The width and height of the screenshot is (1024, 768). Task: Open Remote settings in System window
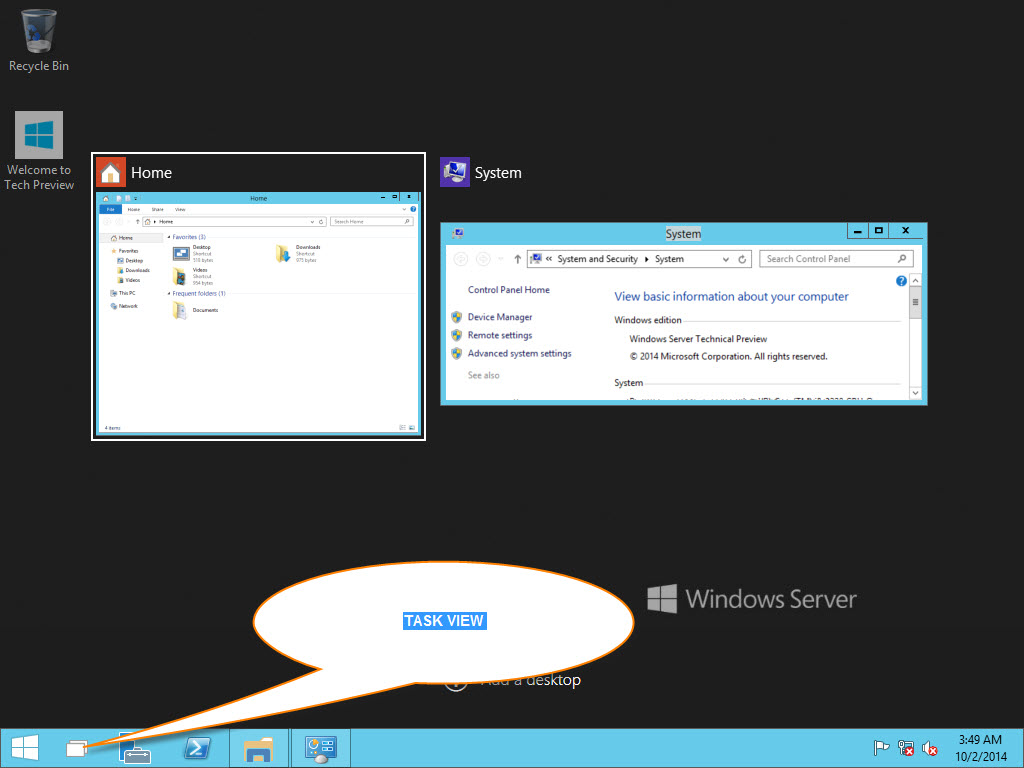500,335
